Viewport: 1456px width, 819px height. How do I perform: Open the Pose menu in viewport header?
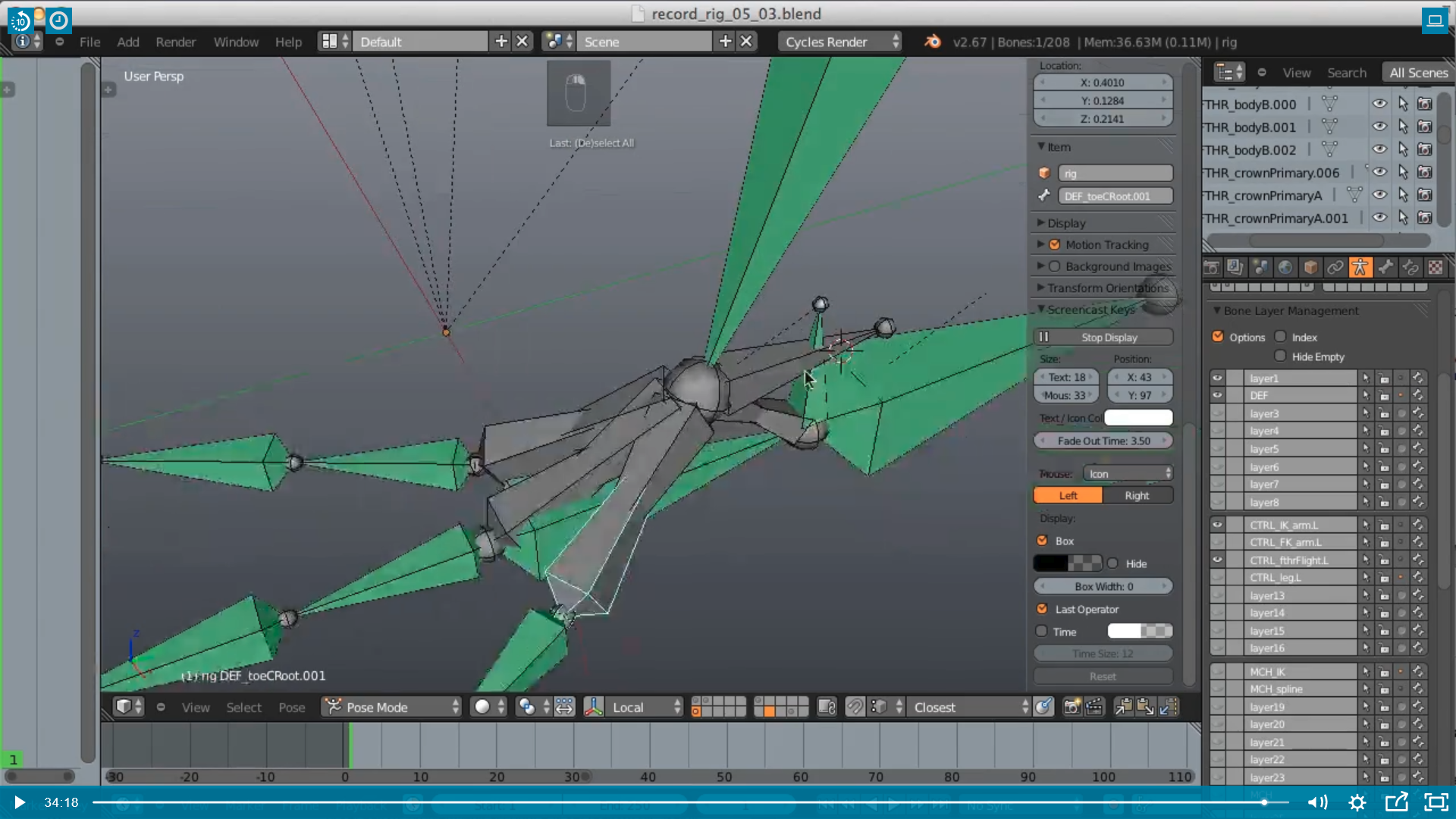[x=291, y=707]
